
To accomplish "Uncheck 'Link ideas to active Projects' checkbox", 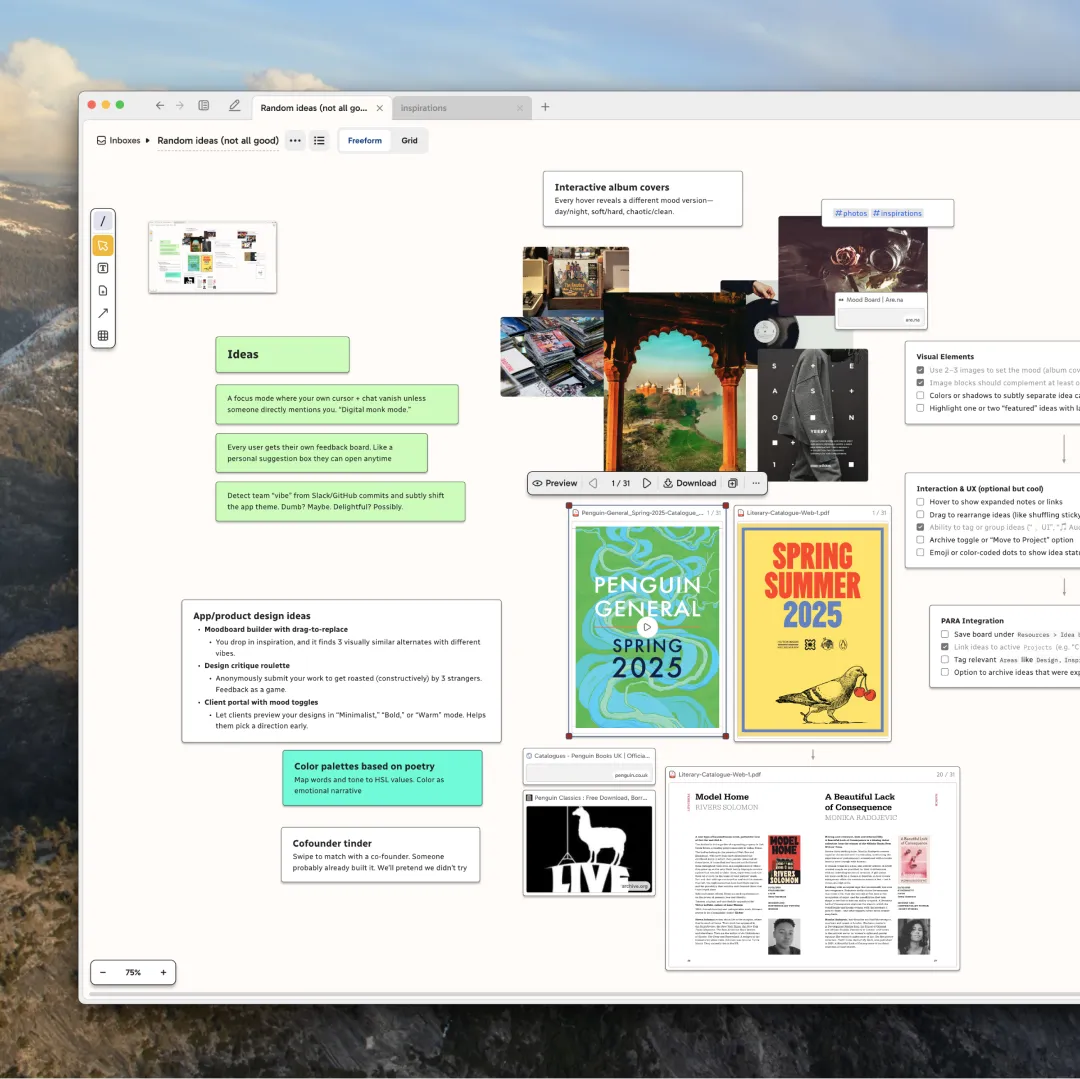I will point(944,647).
